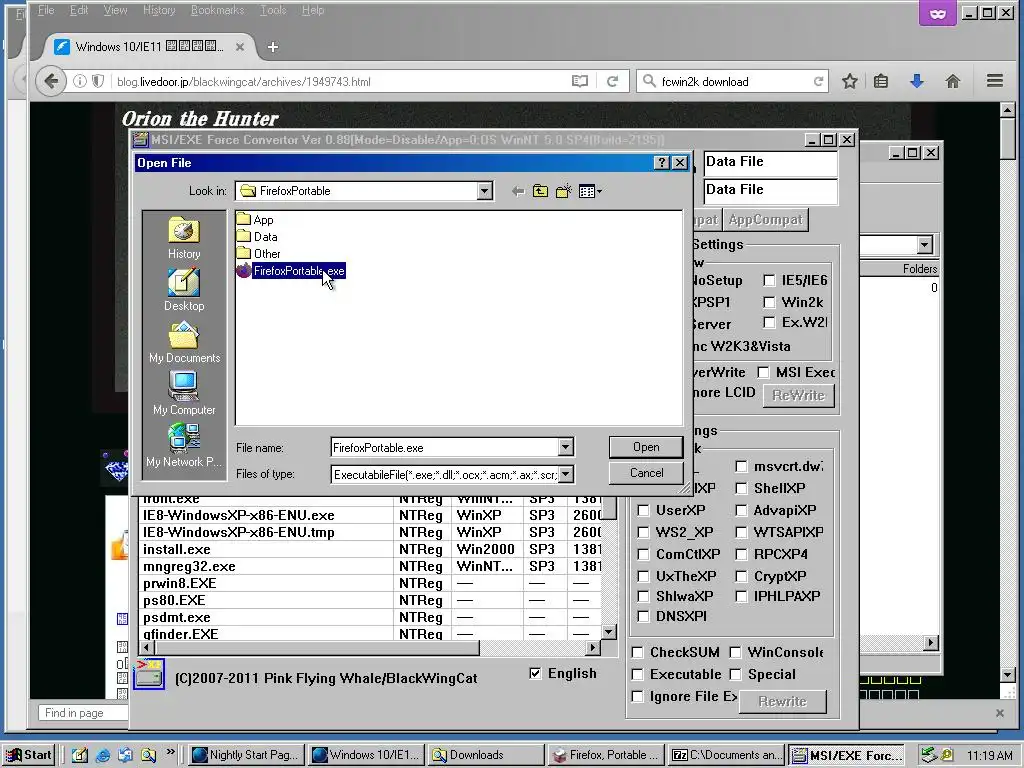Select the mngreg32.exe row
The image size is (1024, 768).
pyautogui.click(x=370, y=566)
